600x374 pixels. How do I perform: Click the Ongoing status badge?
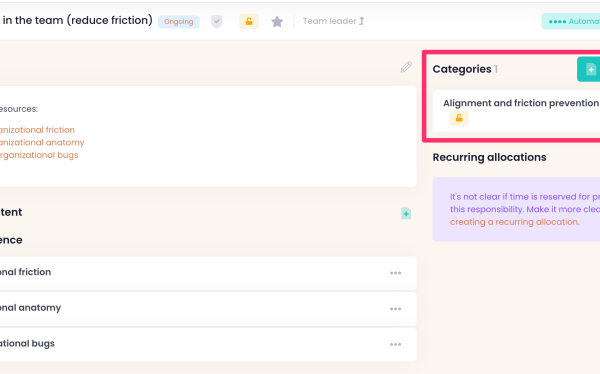179,22
